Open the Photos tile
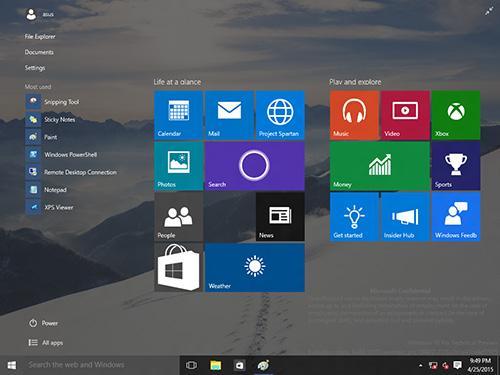 pyautogui.click(x=178, y=166)
